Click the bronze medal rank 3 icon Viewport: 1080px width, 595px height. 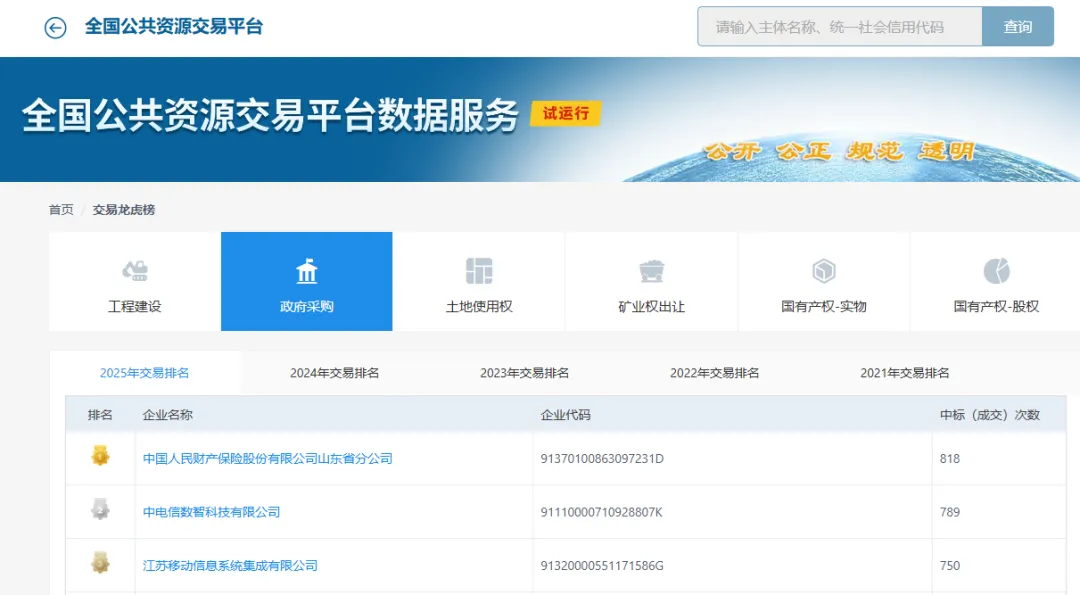(101, 562)
